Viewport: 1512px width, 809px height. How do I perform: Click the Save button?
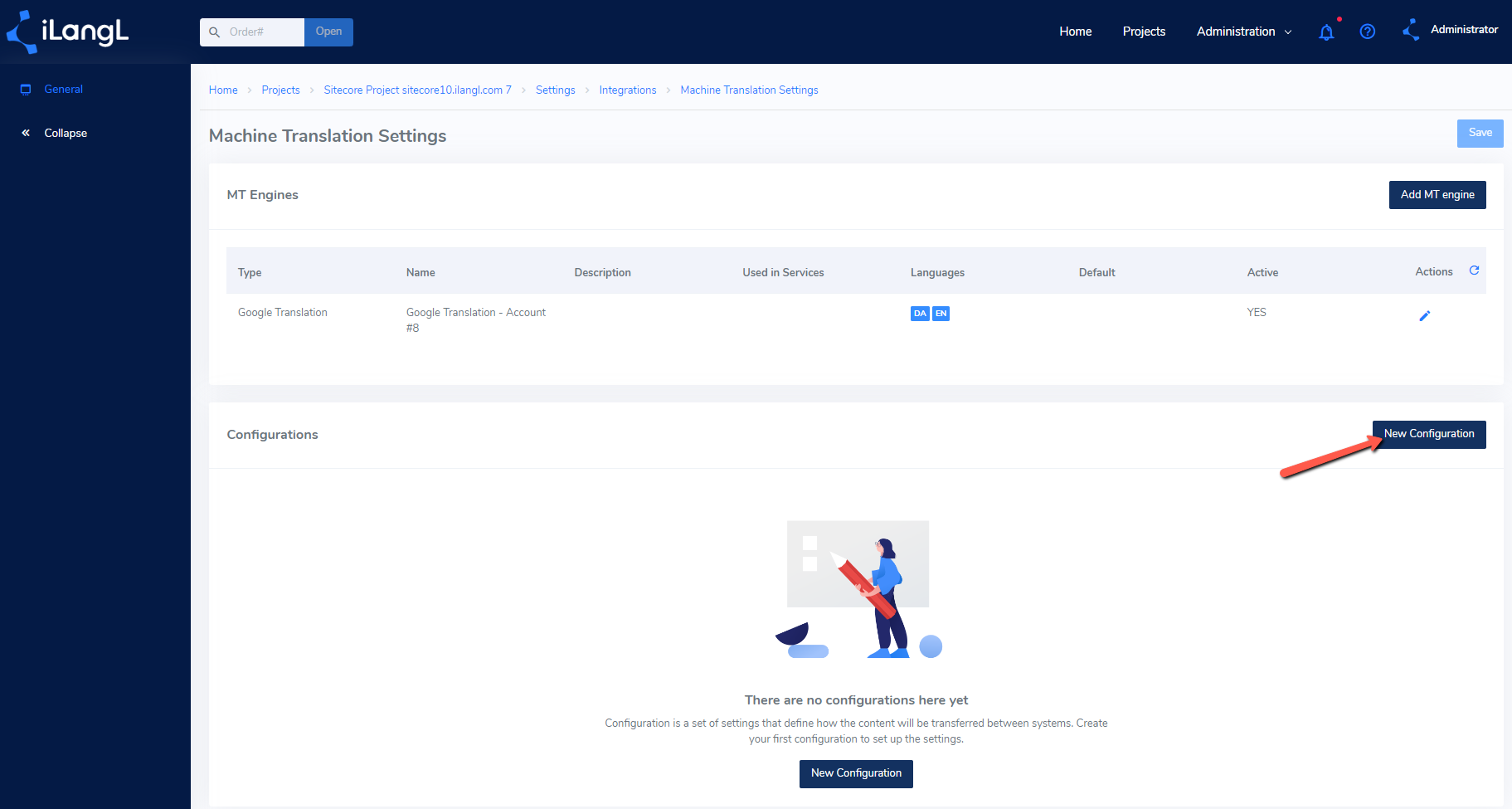pyautogui.click(x=1480, y=133)
